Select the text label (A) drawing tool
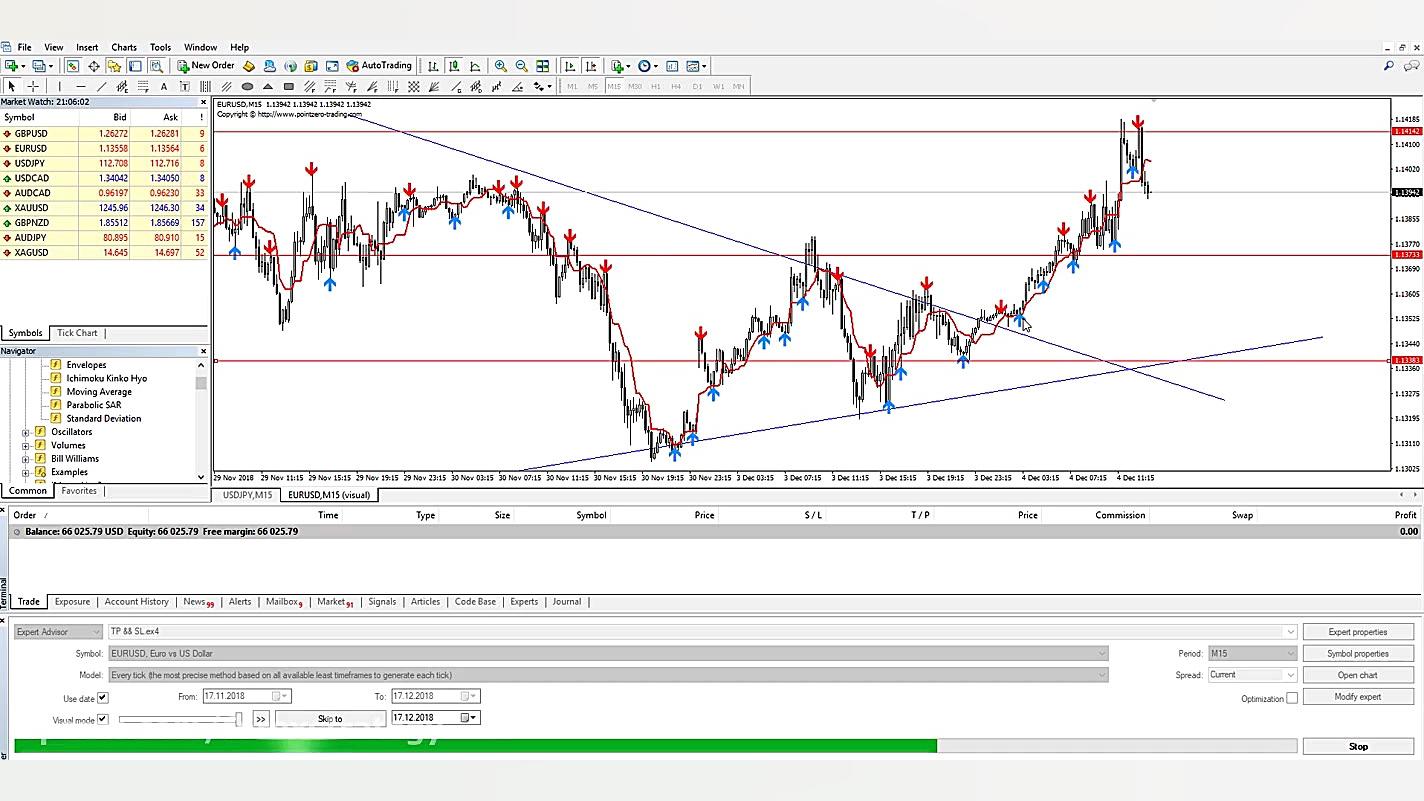 [x=164, y=86]
